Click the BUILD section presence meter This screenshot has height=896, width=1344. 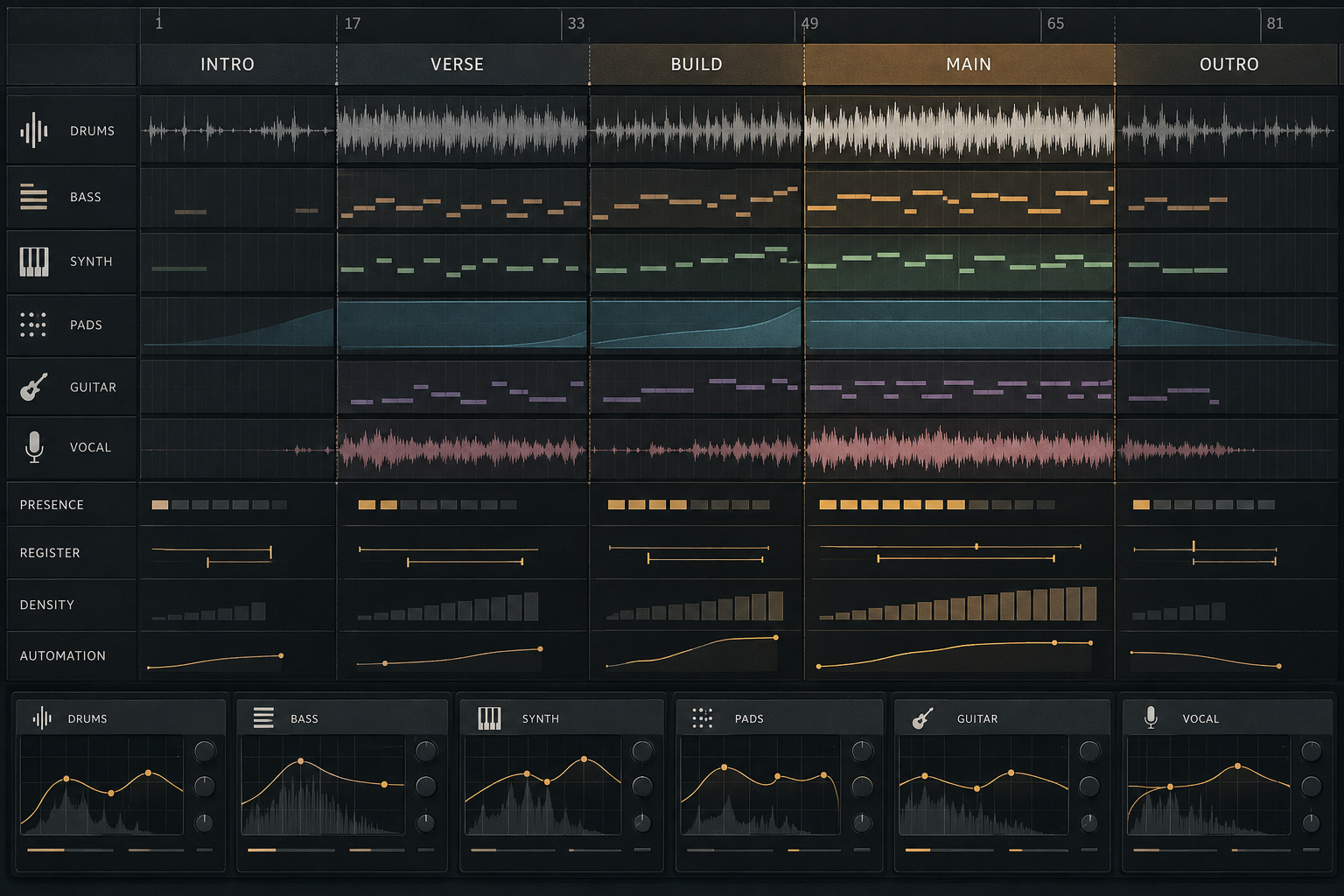click(x=689, y=505)
